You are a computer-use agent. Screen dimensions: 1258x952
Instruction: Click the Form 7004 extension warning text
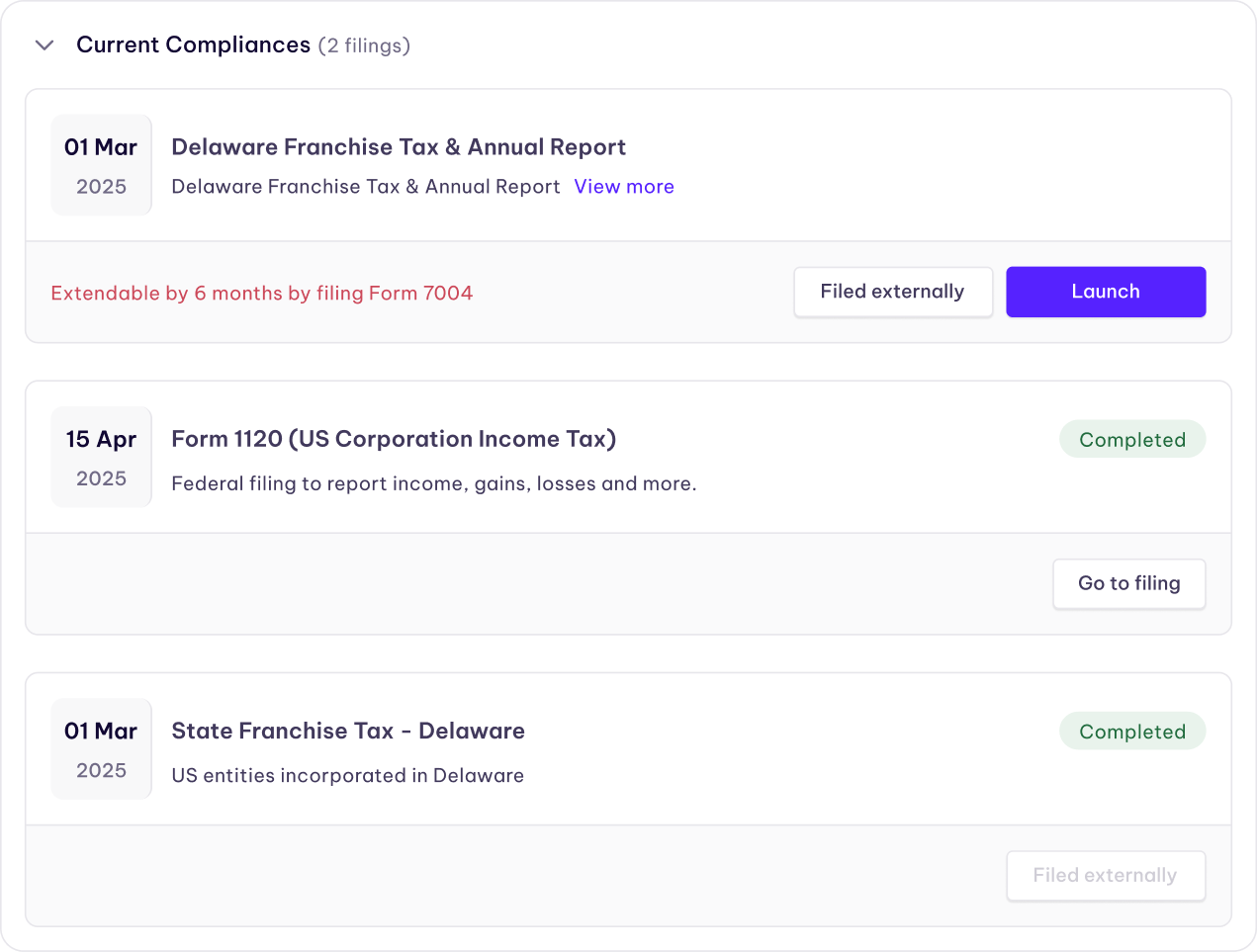coord(262,294)
